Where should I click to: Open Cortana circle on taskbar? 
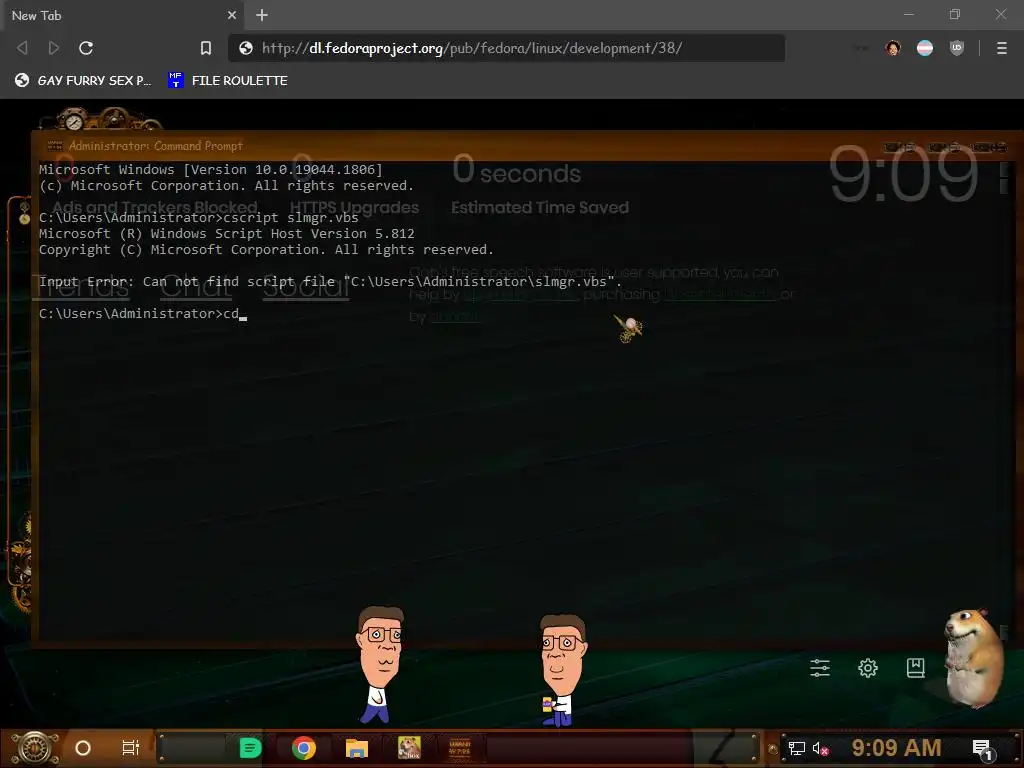[x=83, y=748]
